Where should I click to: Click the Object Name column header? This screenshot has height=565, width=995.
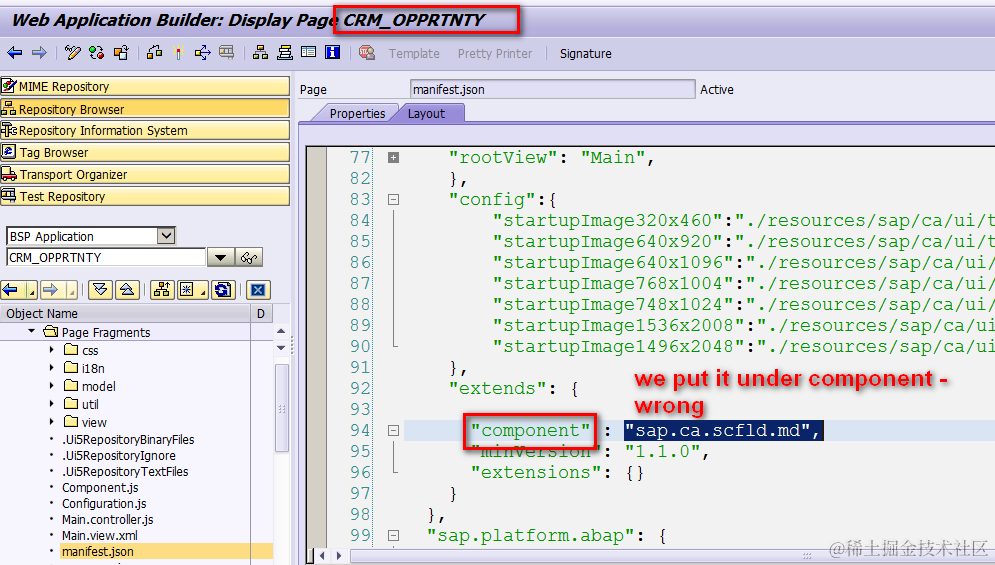(x=126, y=313)
